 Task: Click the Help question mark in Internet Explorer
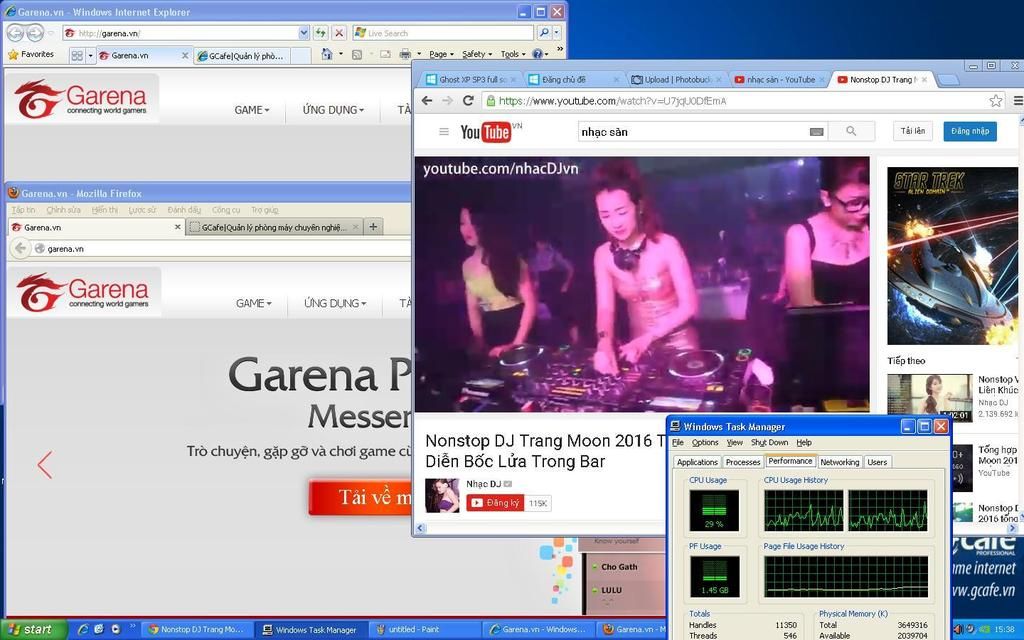click(537, 54)
